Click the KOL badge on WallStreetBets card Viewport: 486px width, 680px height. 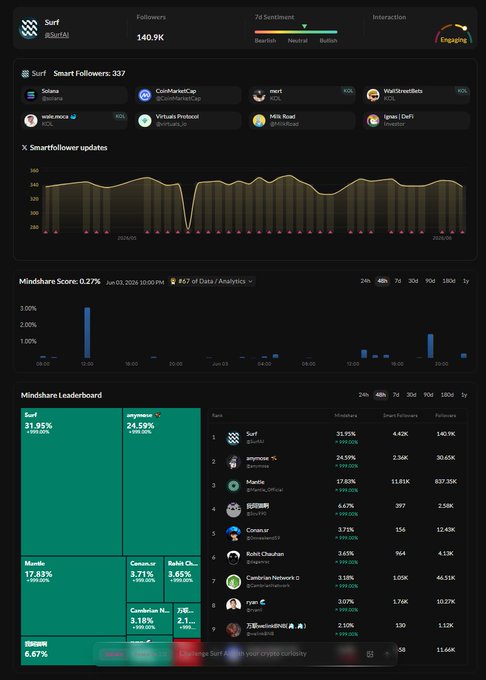[462, 91]
